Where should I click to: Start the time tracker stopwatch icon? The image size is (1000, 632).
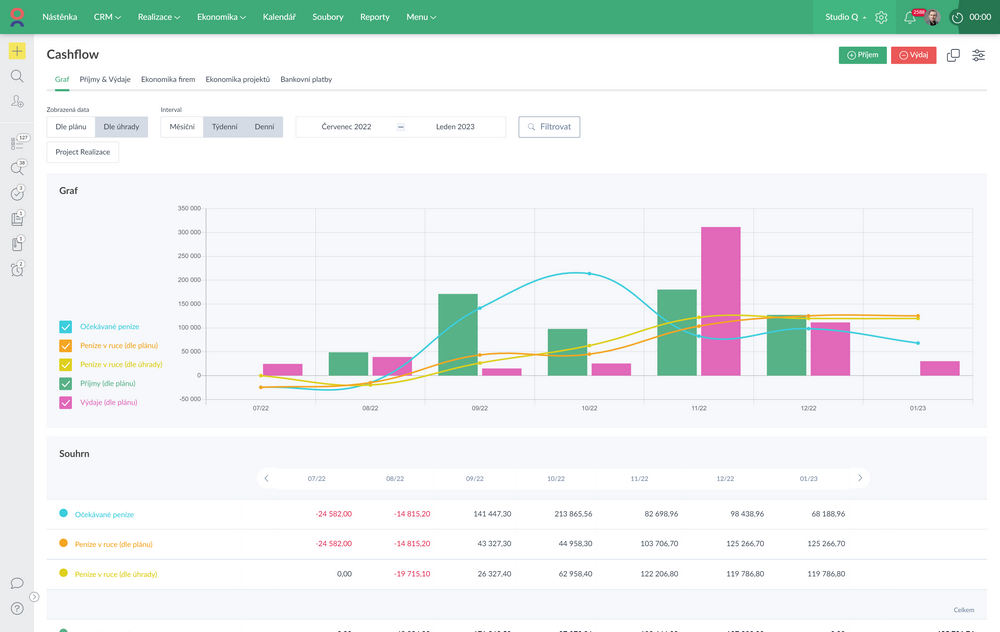coord(957,17)
